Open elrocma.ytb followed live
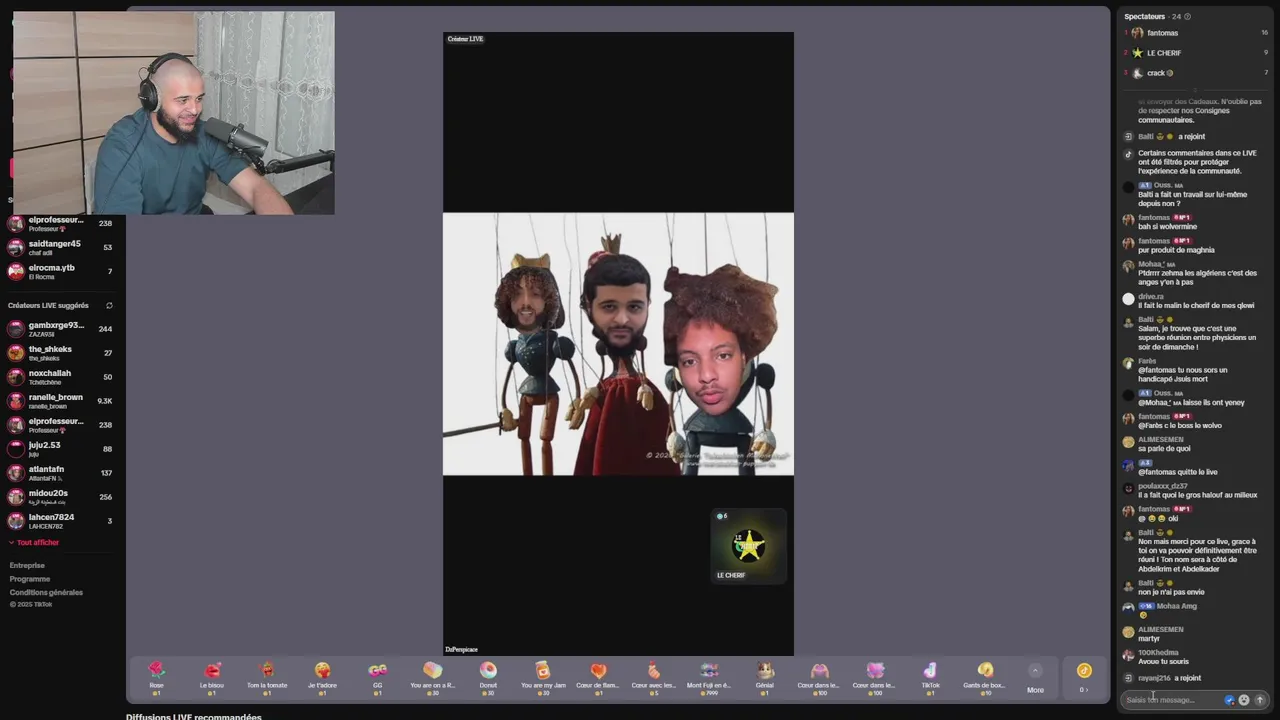1280x720 pixels. tap(60, 272)
